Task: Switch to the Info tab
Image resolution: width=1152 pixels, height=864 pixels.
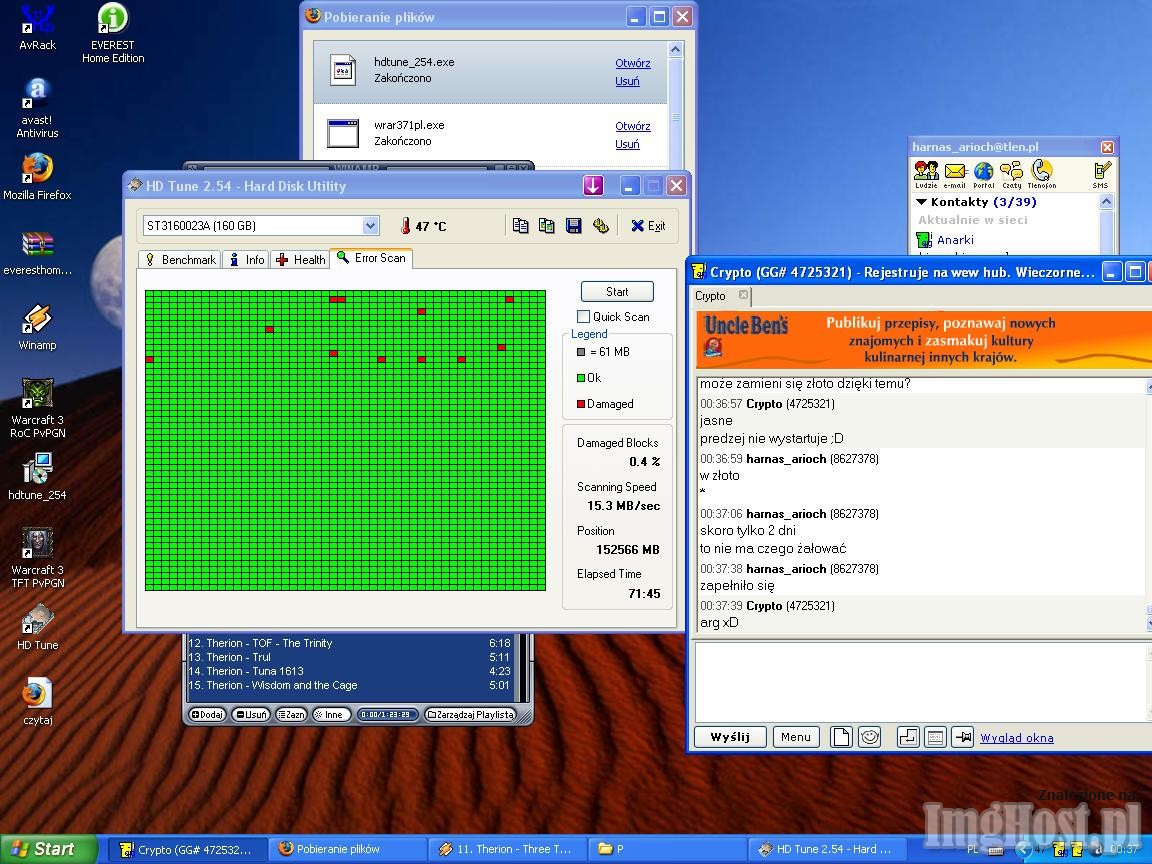Action: click(247, 259)
